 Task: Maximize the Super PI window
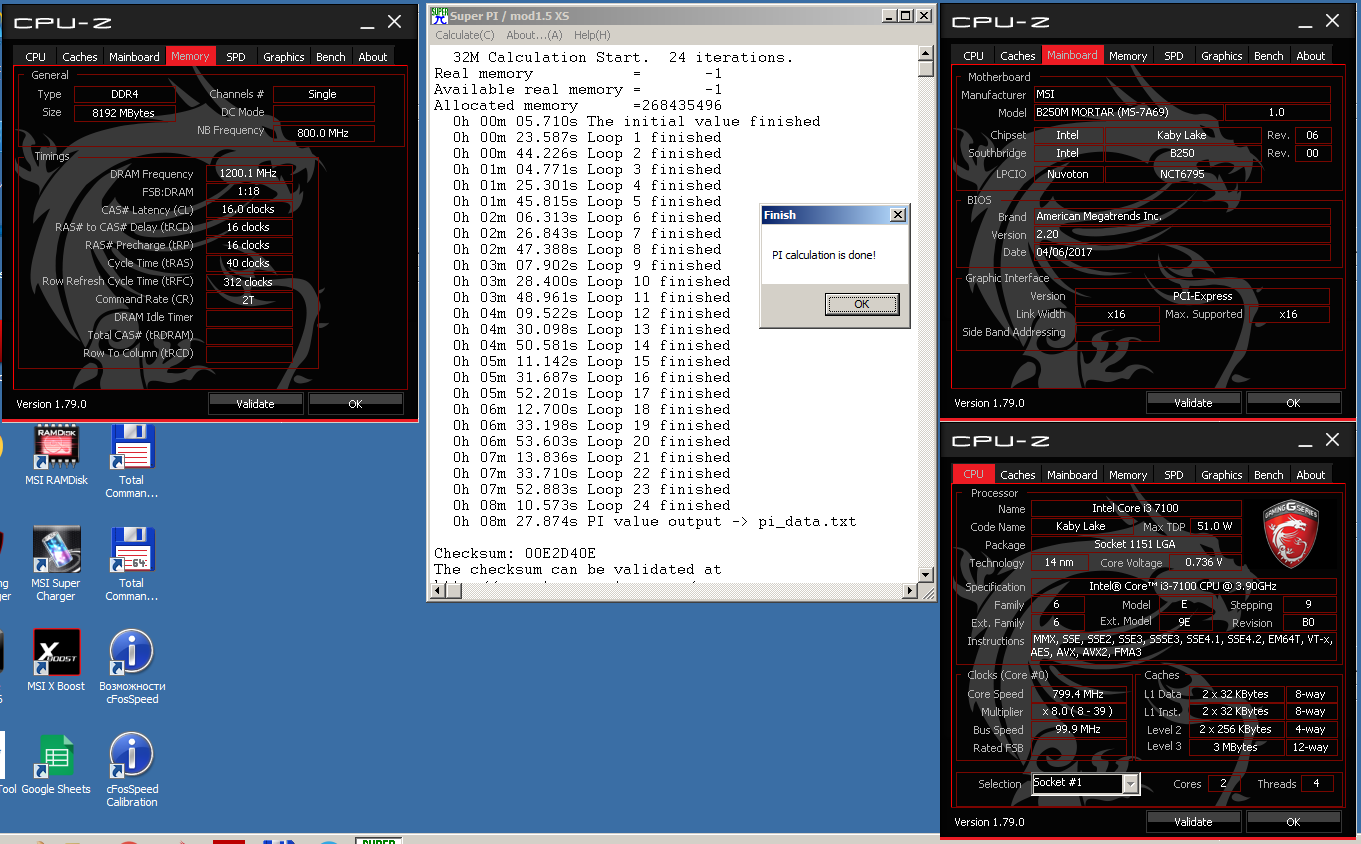pyautogui.click(x=905, y=15)
